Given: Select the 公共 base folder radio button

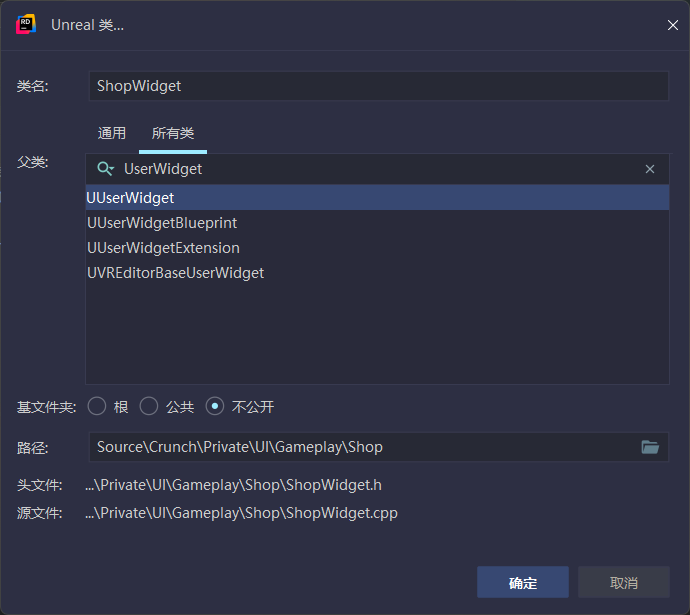Looking at the screenshot, I should tap(149, 406).
